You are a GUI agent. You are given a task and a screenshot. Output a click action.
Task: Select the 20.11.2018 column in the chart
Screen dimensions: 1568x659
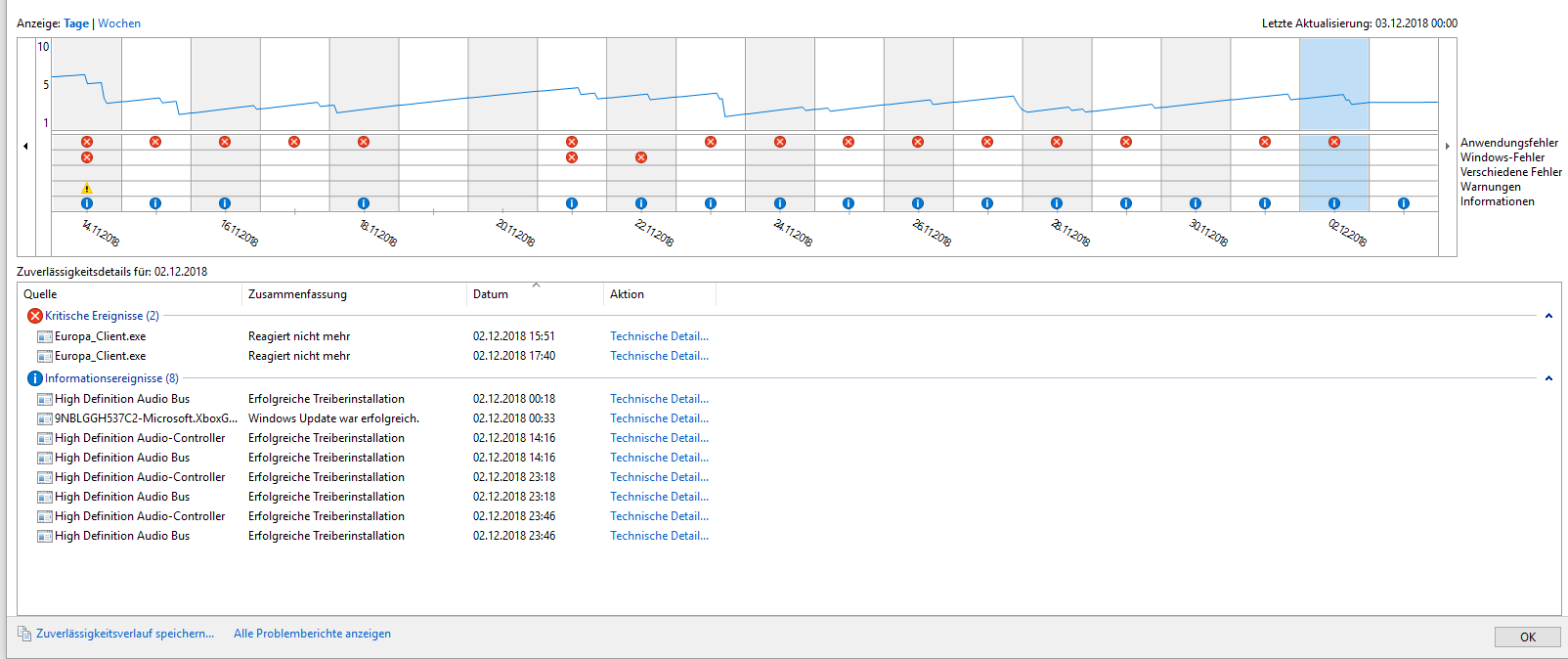point(502,122)
